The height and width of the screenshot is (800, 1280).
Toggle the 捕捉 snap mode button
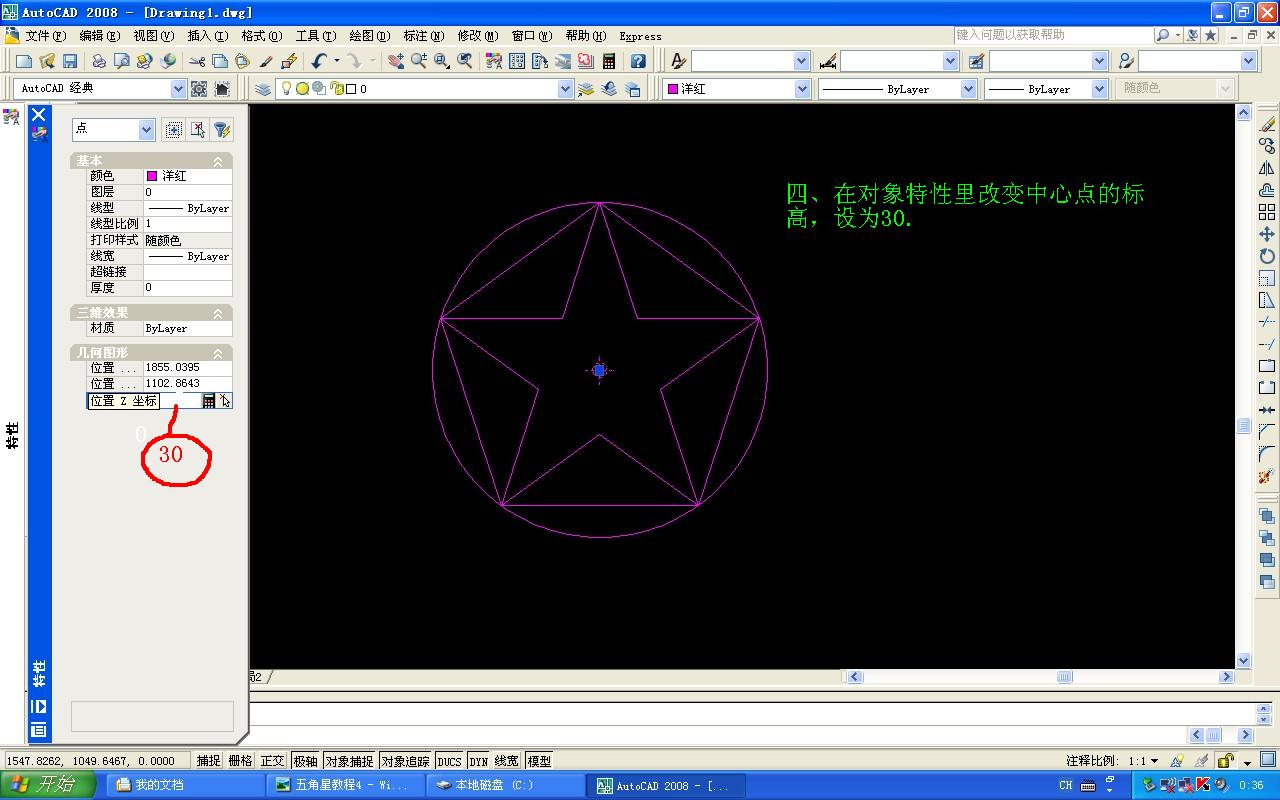point(208,761)
